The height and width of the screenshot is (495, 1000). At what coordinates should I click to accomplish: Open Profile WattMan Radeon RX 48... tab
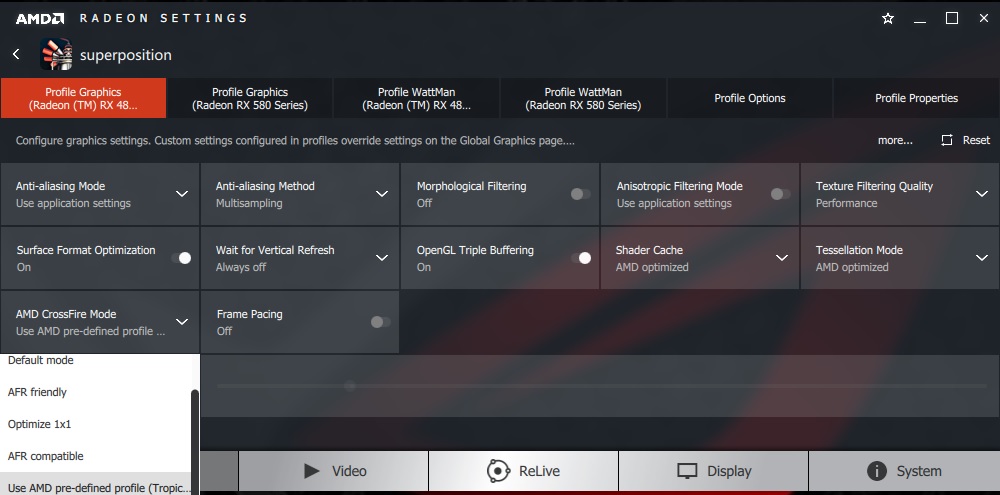click(416, 98)
